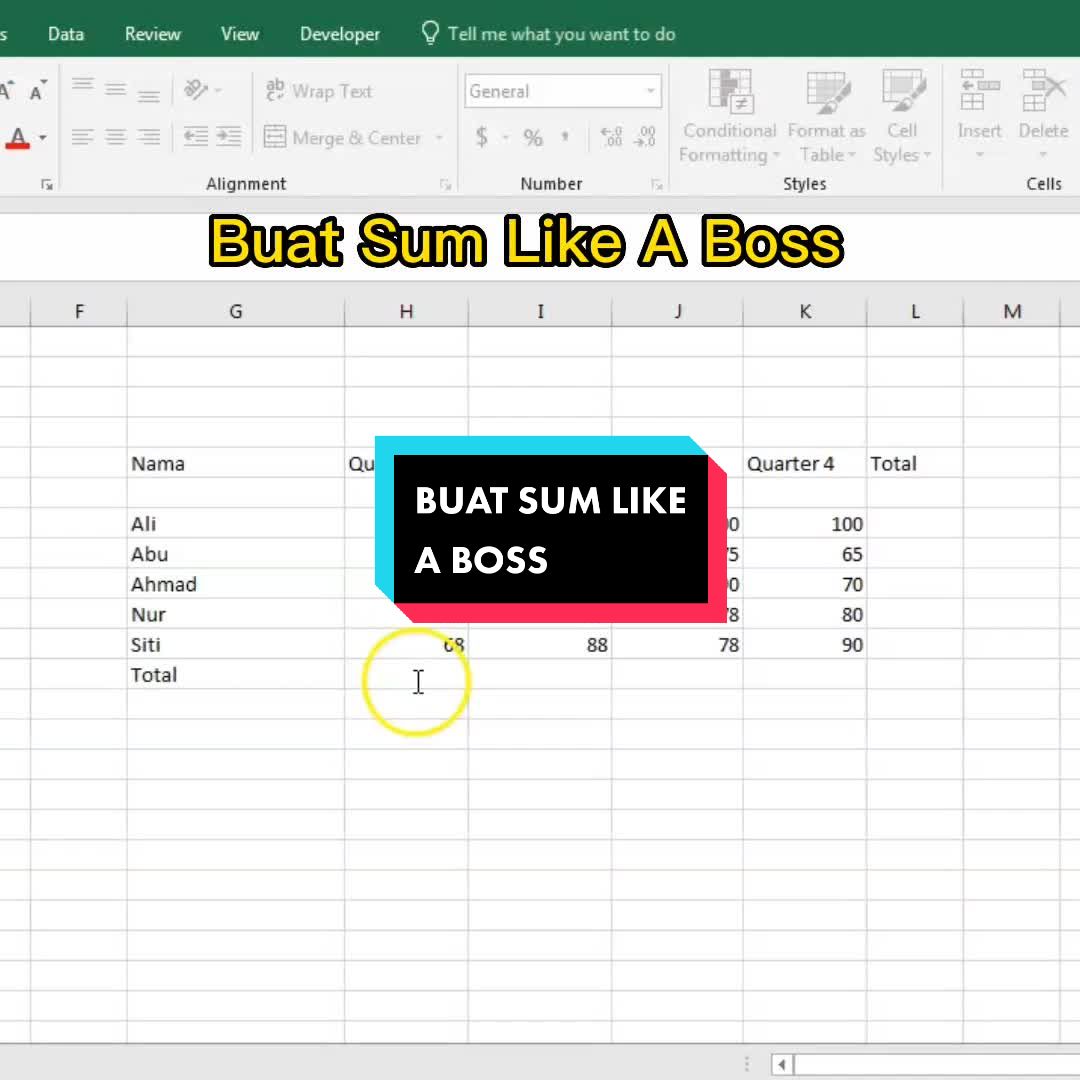Click horizontal scrollbar left arrow
Viewport: 1080px width, 1080px height.
click(x=782, y=1064)
